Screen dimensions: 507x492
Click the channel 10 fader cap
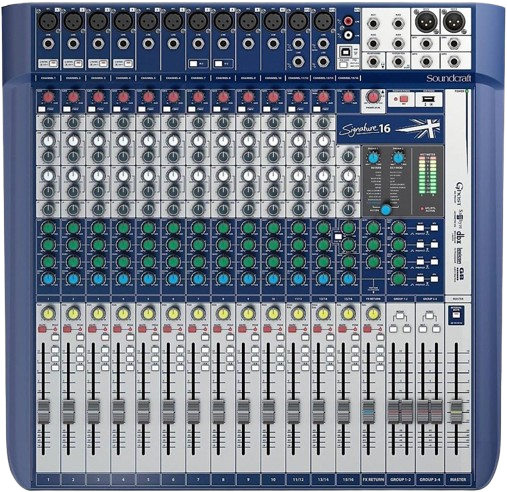tap(269, 412)
